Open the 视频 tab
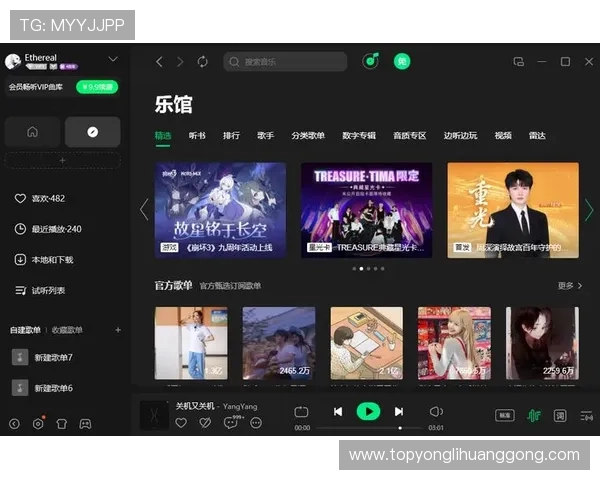This screenshot has width=600, height=480. 503,136
